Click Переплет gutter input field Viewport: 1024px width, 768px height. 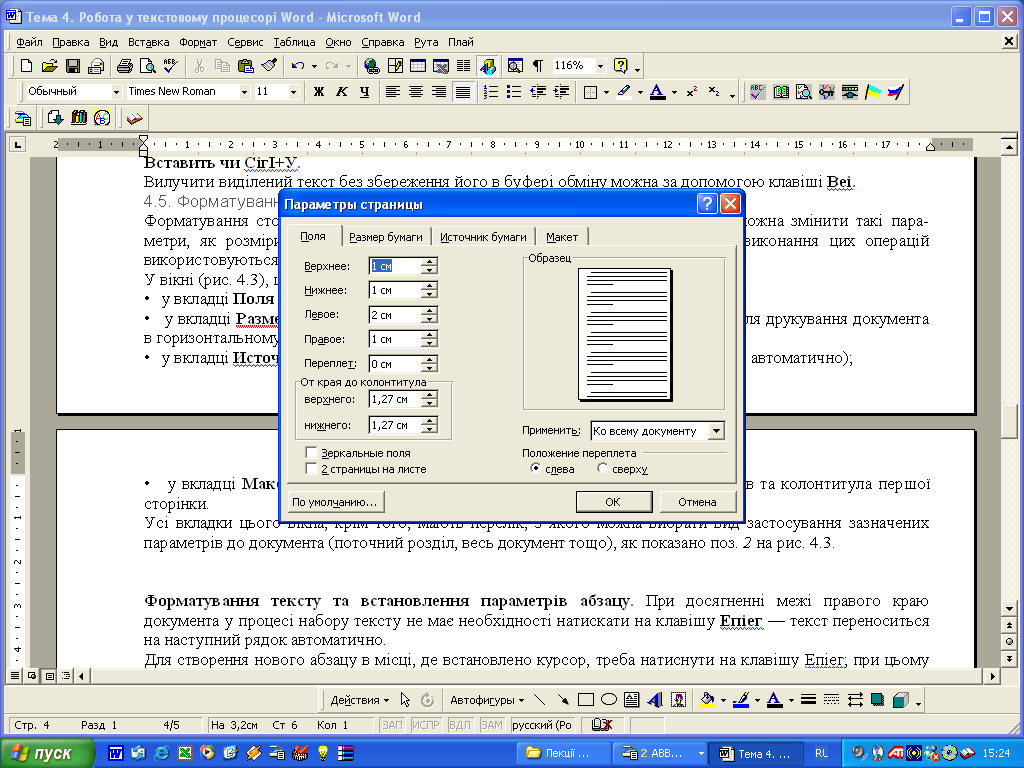(x=395, y=364)
